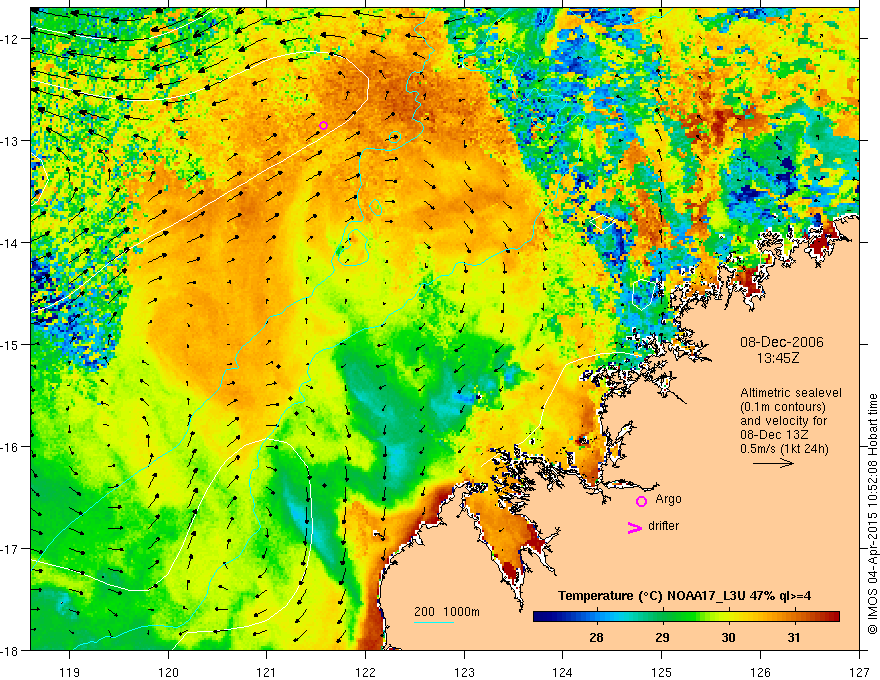The width and height of the screenshot is (880, 680).
Task: Click the date text 08-Dec-2006
Action: [781, 342]
